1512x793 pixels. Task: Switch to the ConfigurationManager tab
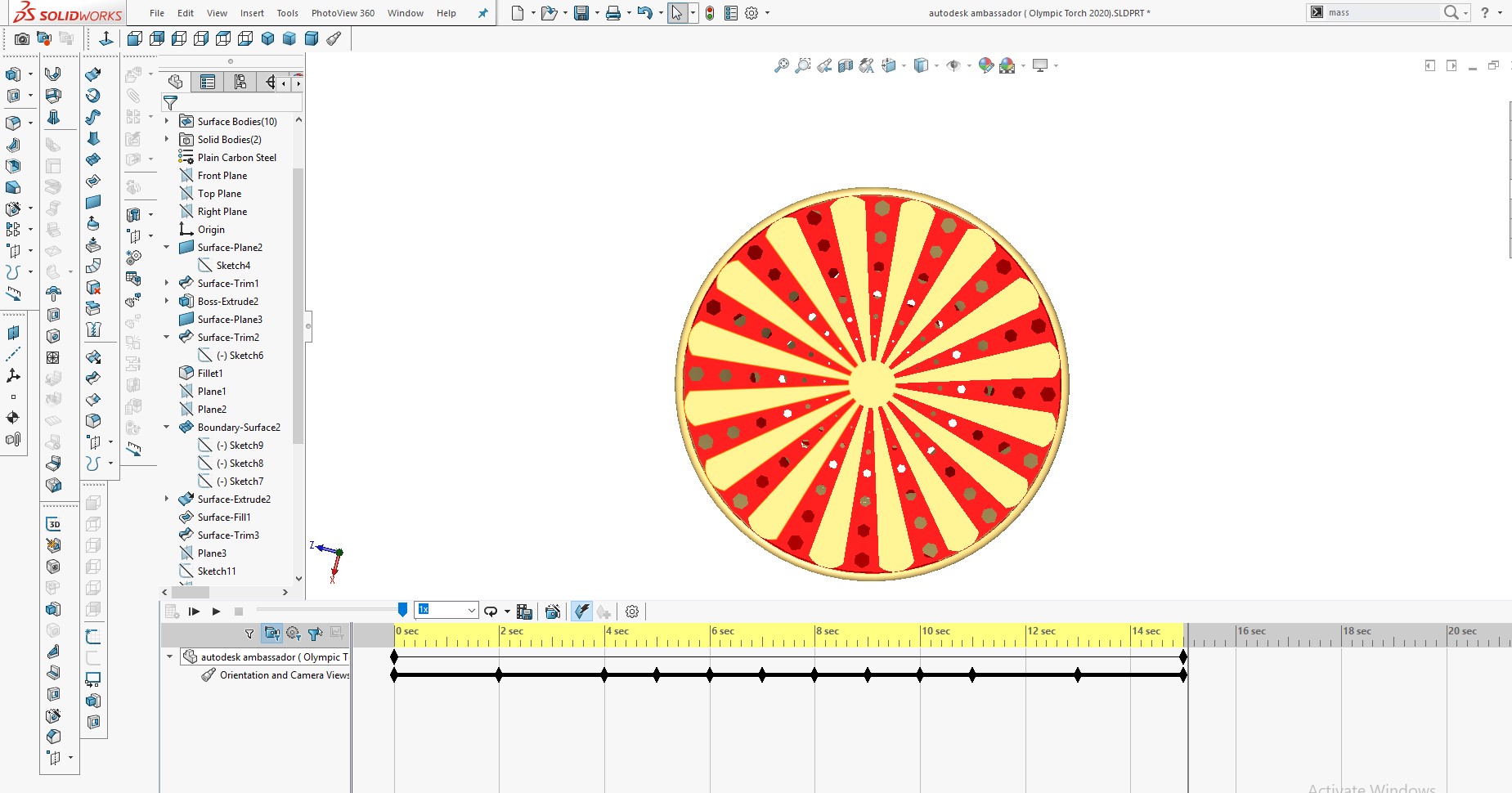coord(240,82)
